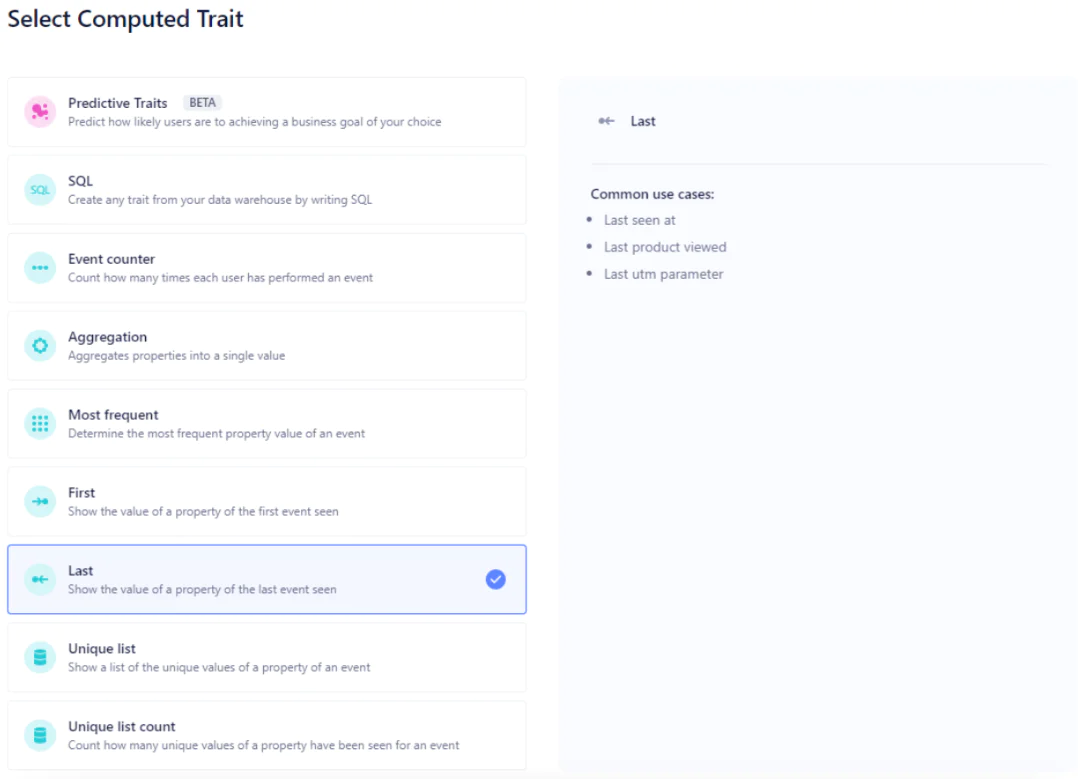
Task: Click the Most frequent grid icon
Action: 40,424
